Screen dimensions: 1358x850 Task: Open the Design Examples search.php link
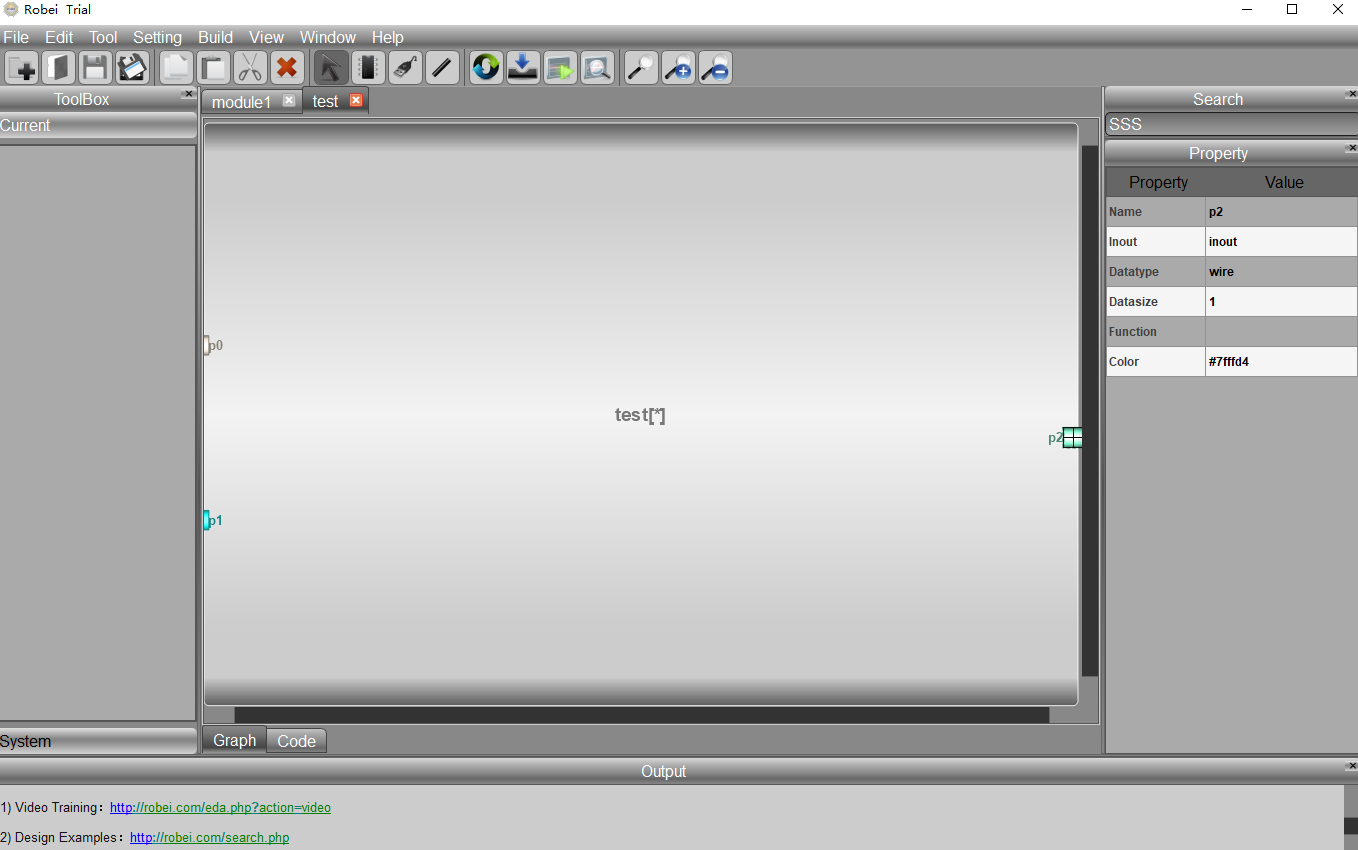click(x=210, y=837)
